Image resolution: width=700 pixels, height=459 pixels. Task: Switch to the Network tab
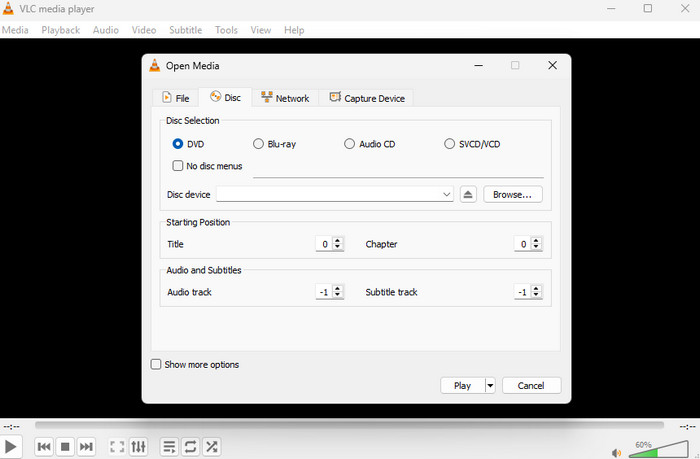[x=285, y=98]
